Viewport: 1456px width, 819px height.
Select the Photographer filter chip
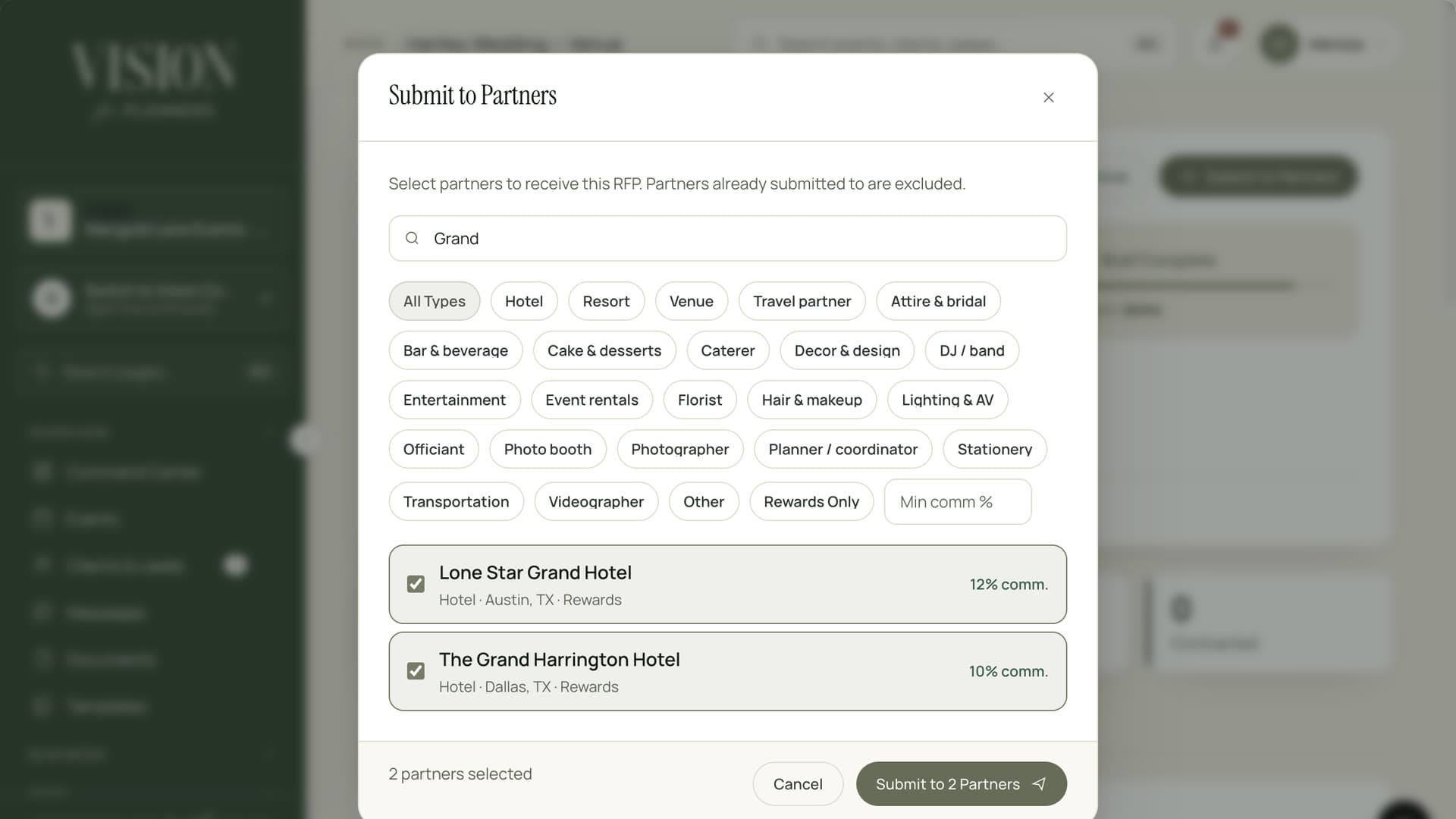pyautogui.click(x=680, y=449)
